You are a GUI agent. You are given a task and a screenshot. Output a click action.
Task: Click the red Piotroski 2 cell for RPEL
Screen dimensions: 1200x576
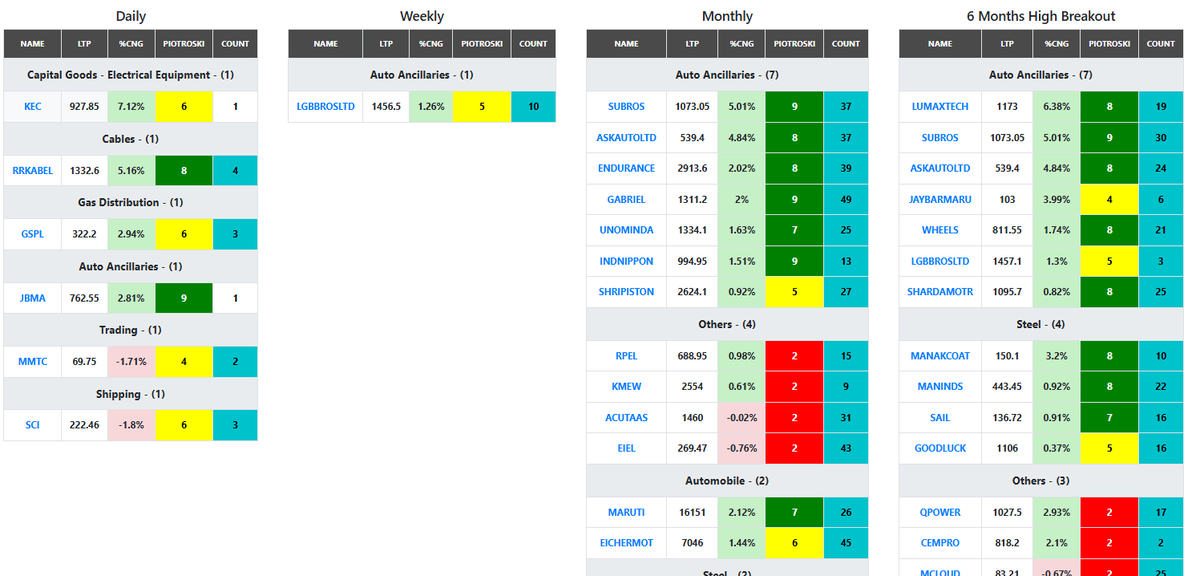[795, 356]
